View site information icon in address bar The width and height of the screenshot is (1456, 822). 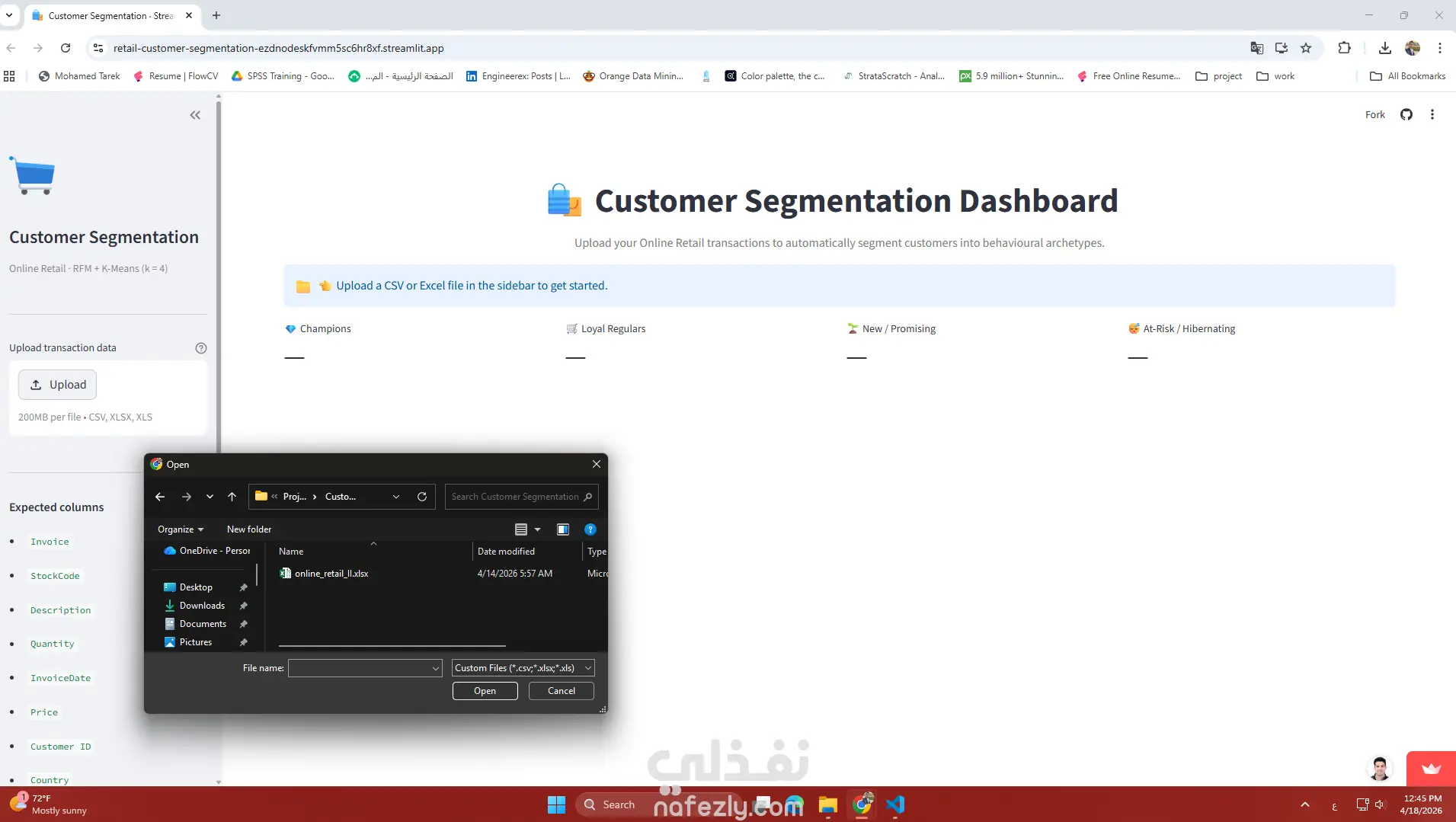click(x=98, y=48)
